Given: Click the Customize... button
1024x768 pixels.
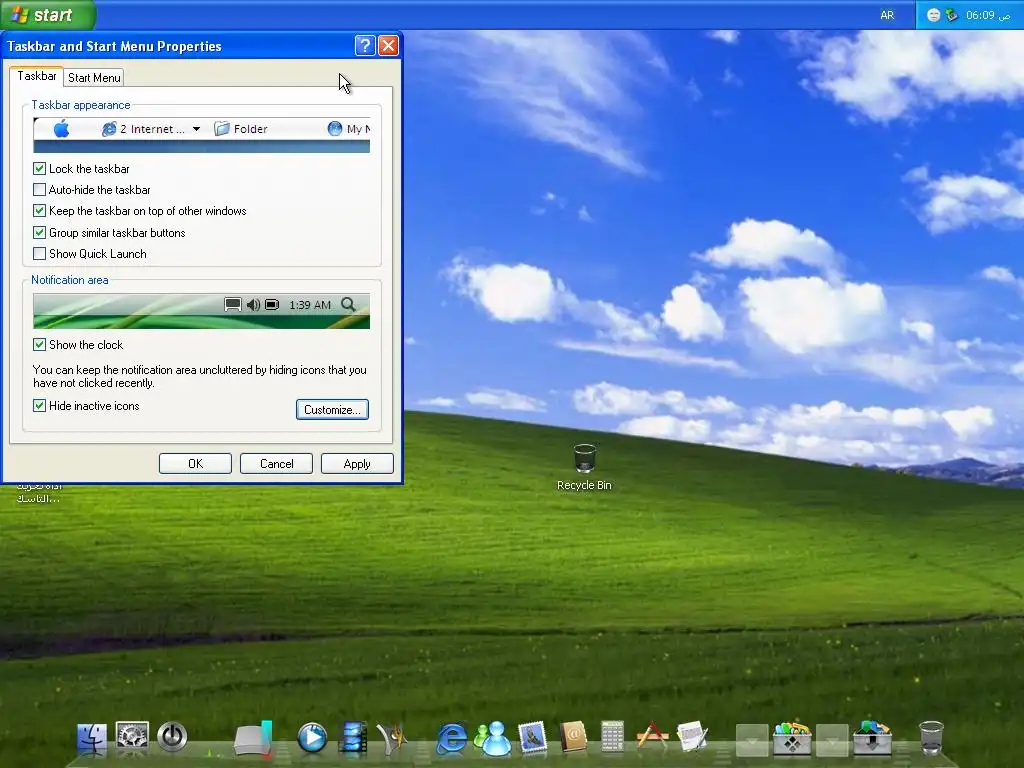Looking at the screenshot, I should point(332,409).
